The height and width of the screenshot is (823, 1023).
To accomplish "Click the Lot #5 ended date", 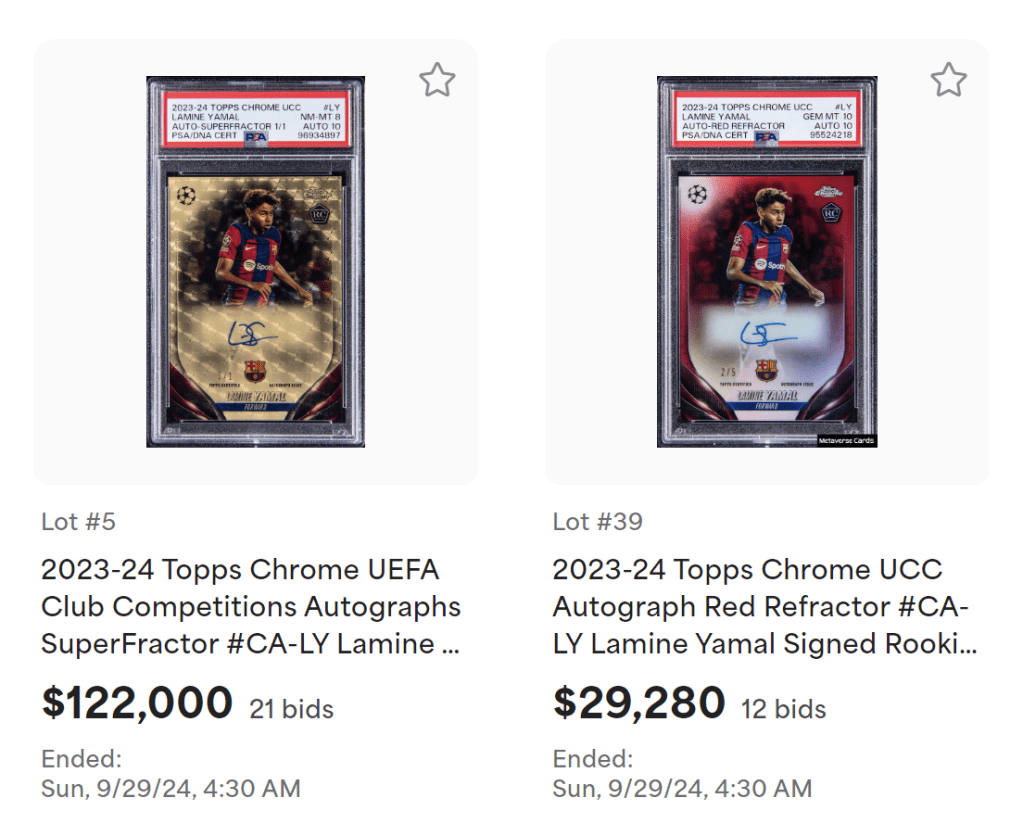I will (170, 788).
